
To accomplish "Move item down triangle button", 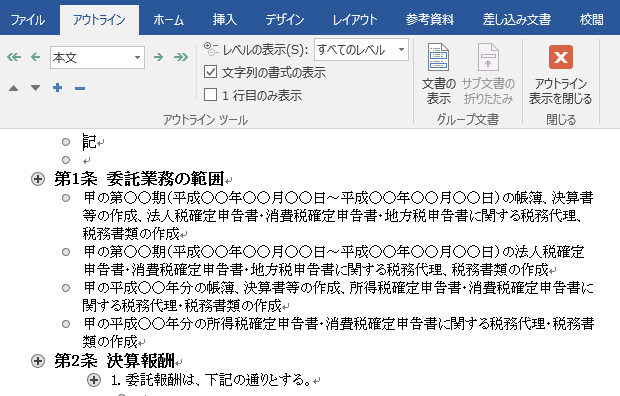I will 36,88.
